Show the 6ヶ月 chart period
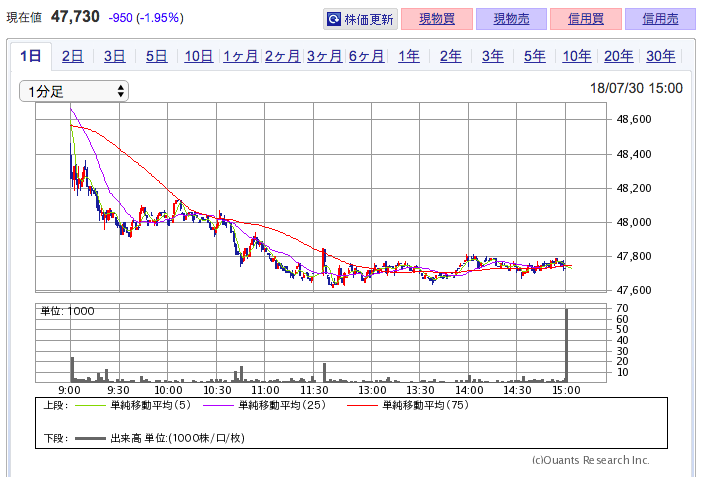 tap(367, 56)
